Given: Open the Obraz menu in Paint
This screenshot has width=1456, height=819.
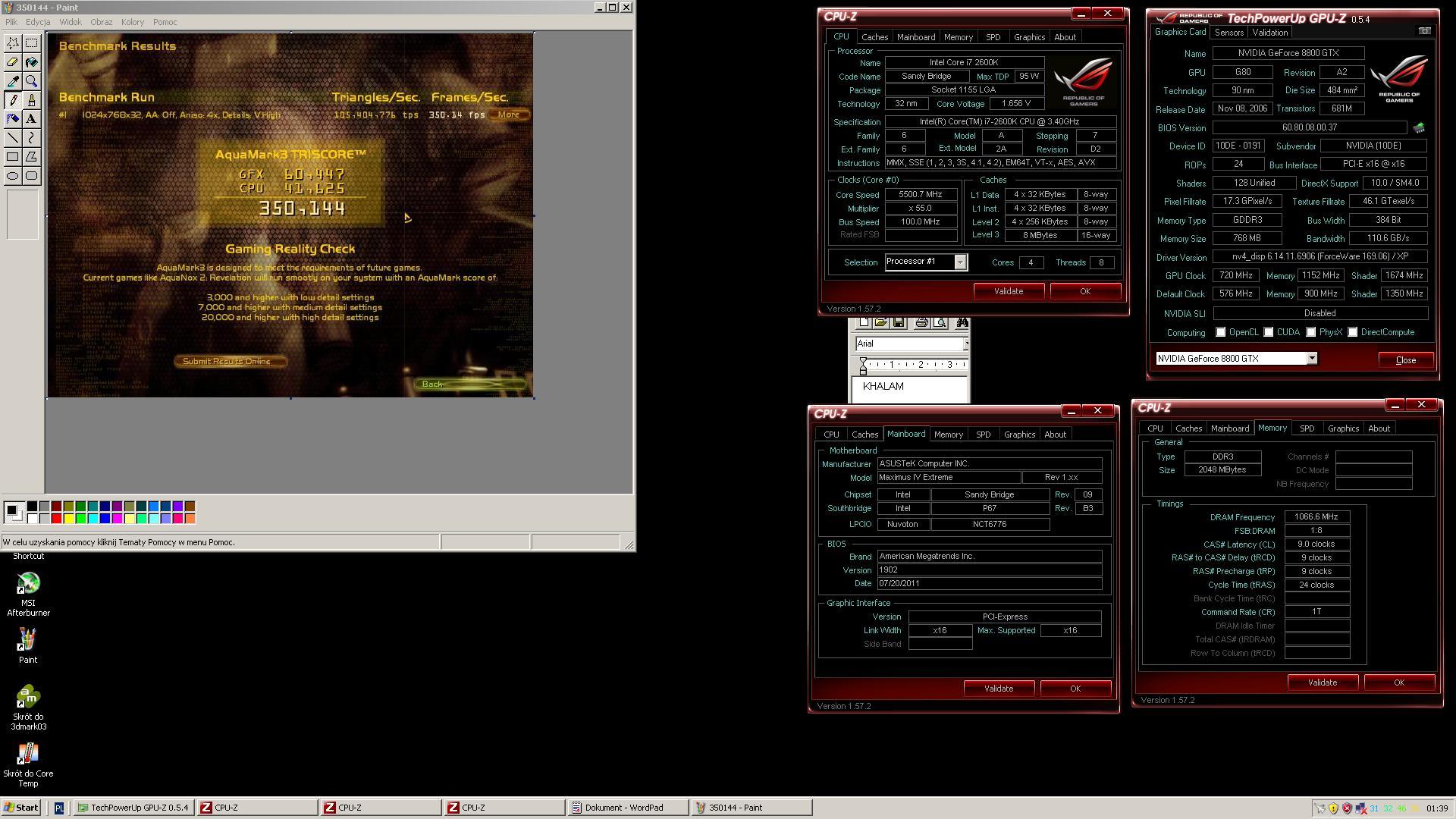Looking at the screenshot, I should [x=102, y=22].
